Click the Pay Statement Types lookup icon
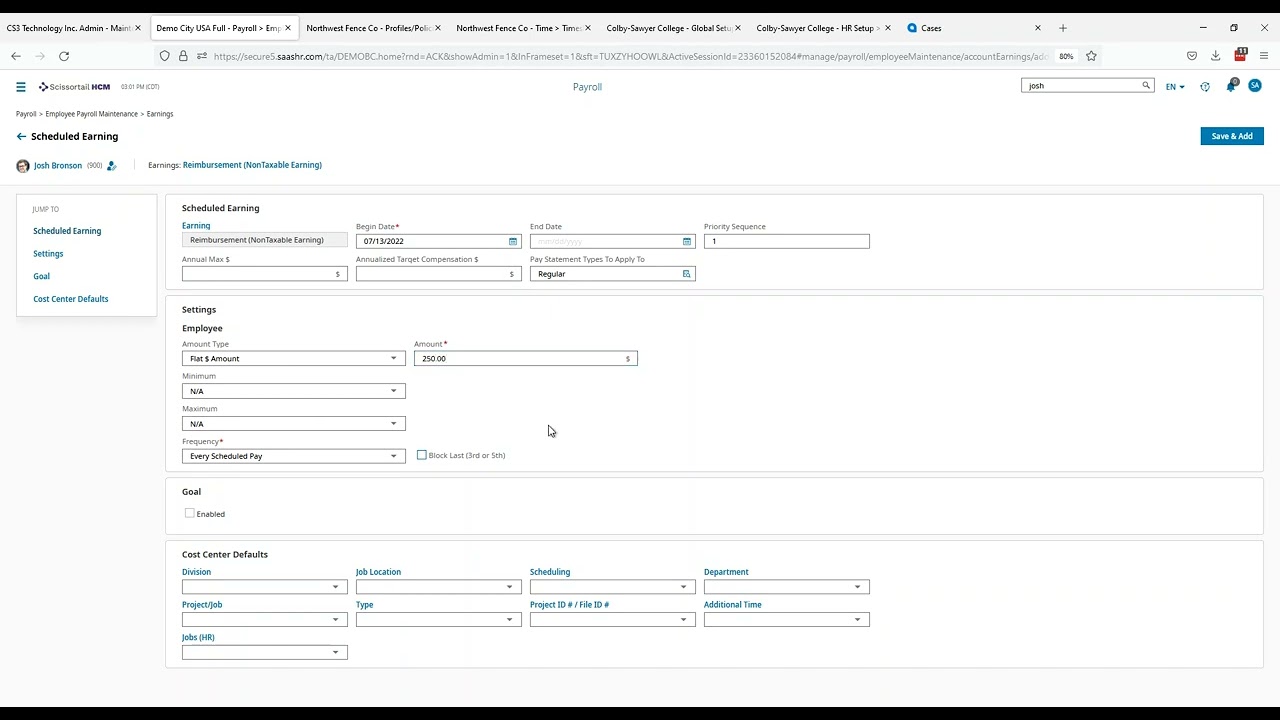1280x720 pixels. click(686, 273)
